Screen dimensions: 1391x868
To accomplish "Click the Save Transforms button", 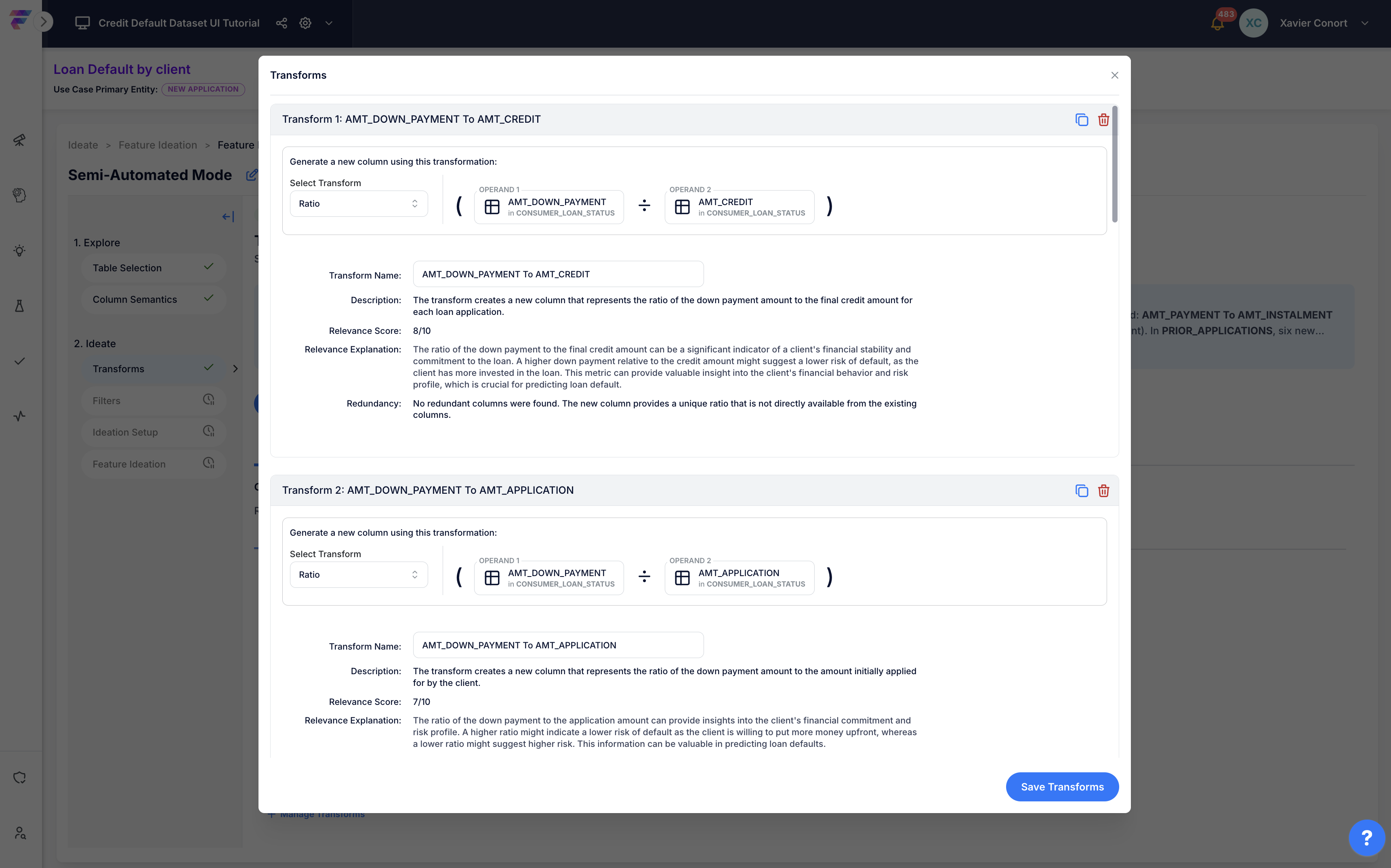I will [1062, 787].
